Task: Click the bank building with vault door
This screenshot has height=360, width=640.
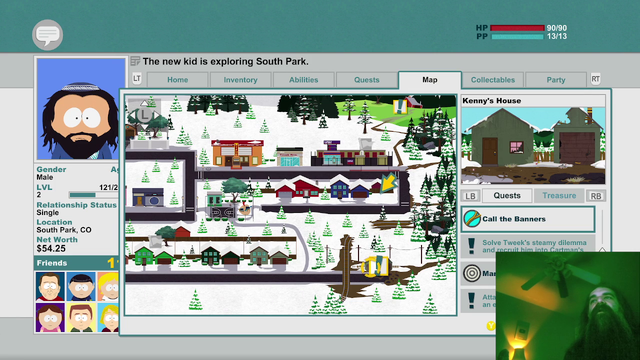Action: pyautogui.click(x=148, y=198)
